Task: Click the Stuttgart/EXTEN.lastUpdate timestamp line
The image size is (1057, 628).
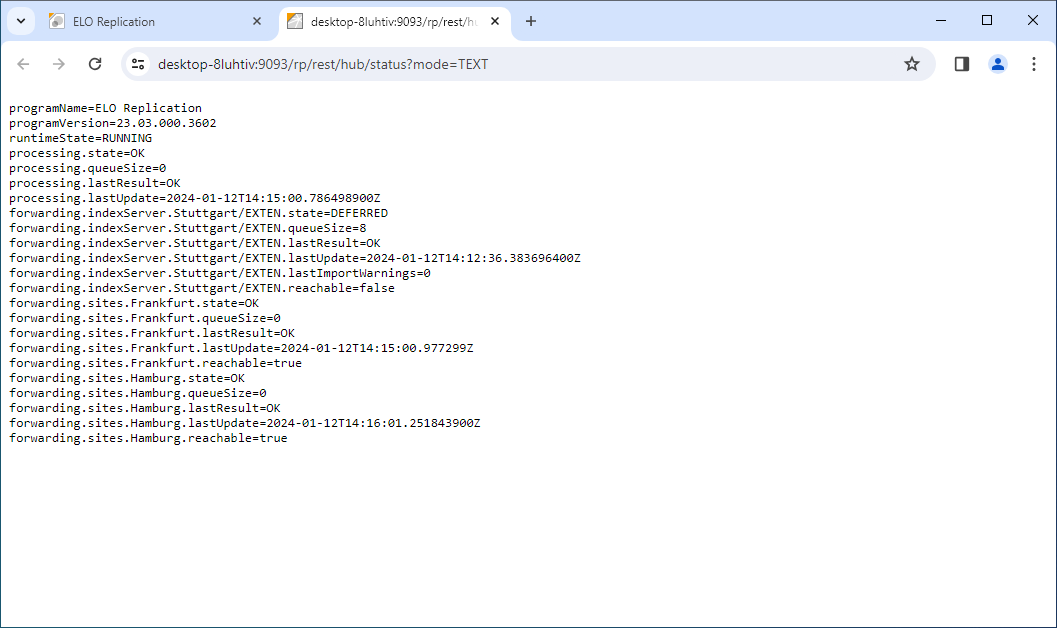Action: pos(295,258)
